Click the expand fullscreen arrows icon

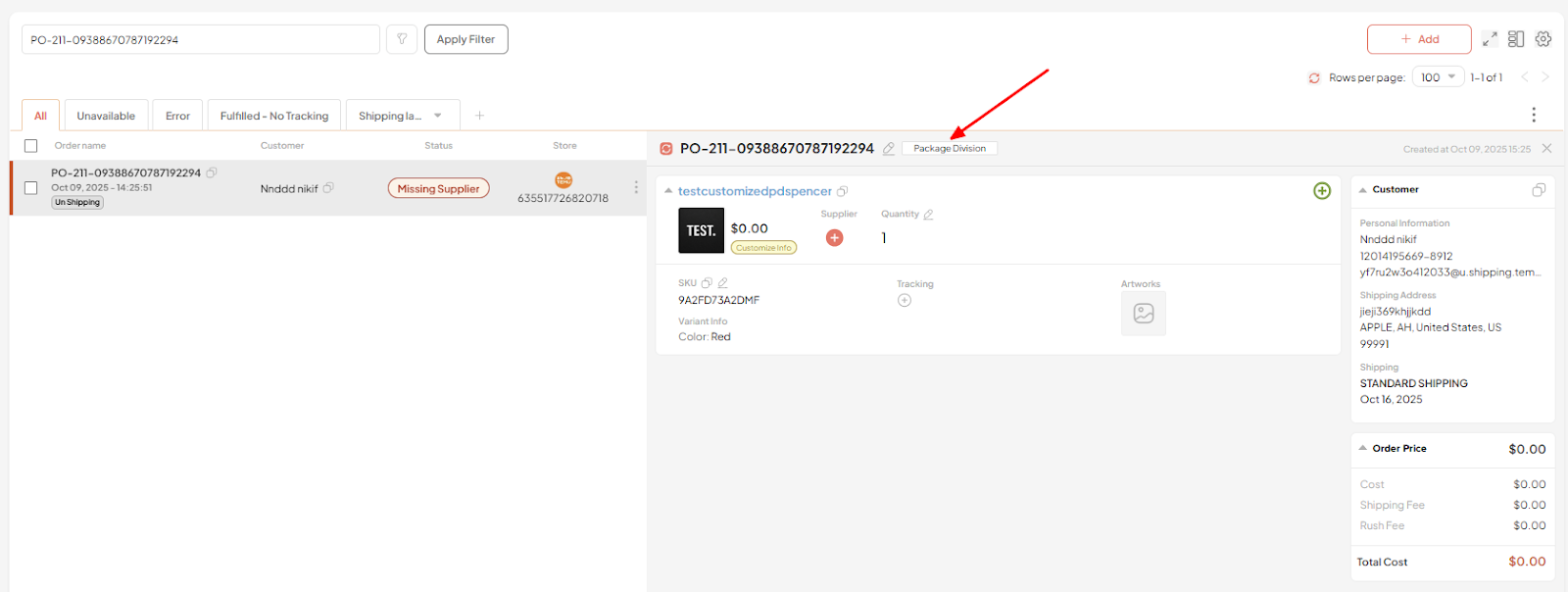pos(1490,39)
